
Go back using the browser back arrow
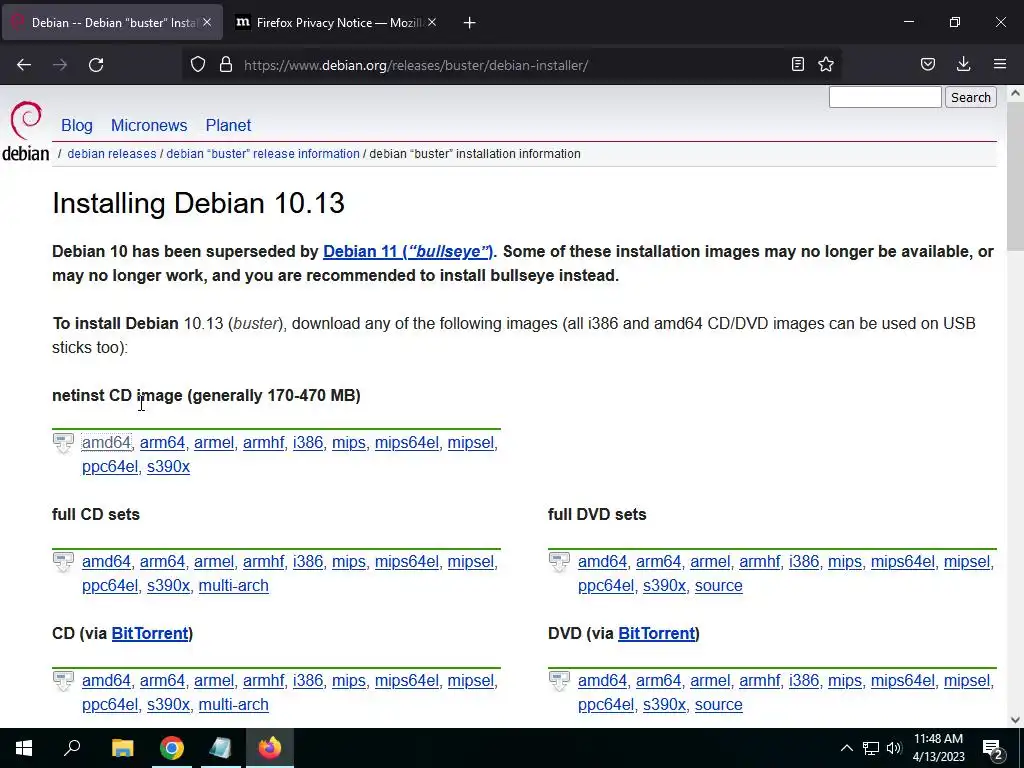(24, 65)
